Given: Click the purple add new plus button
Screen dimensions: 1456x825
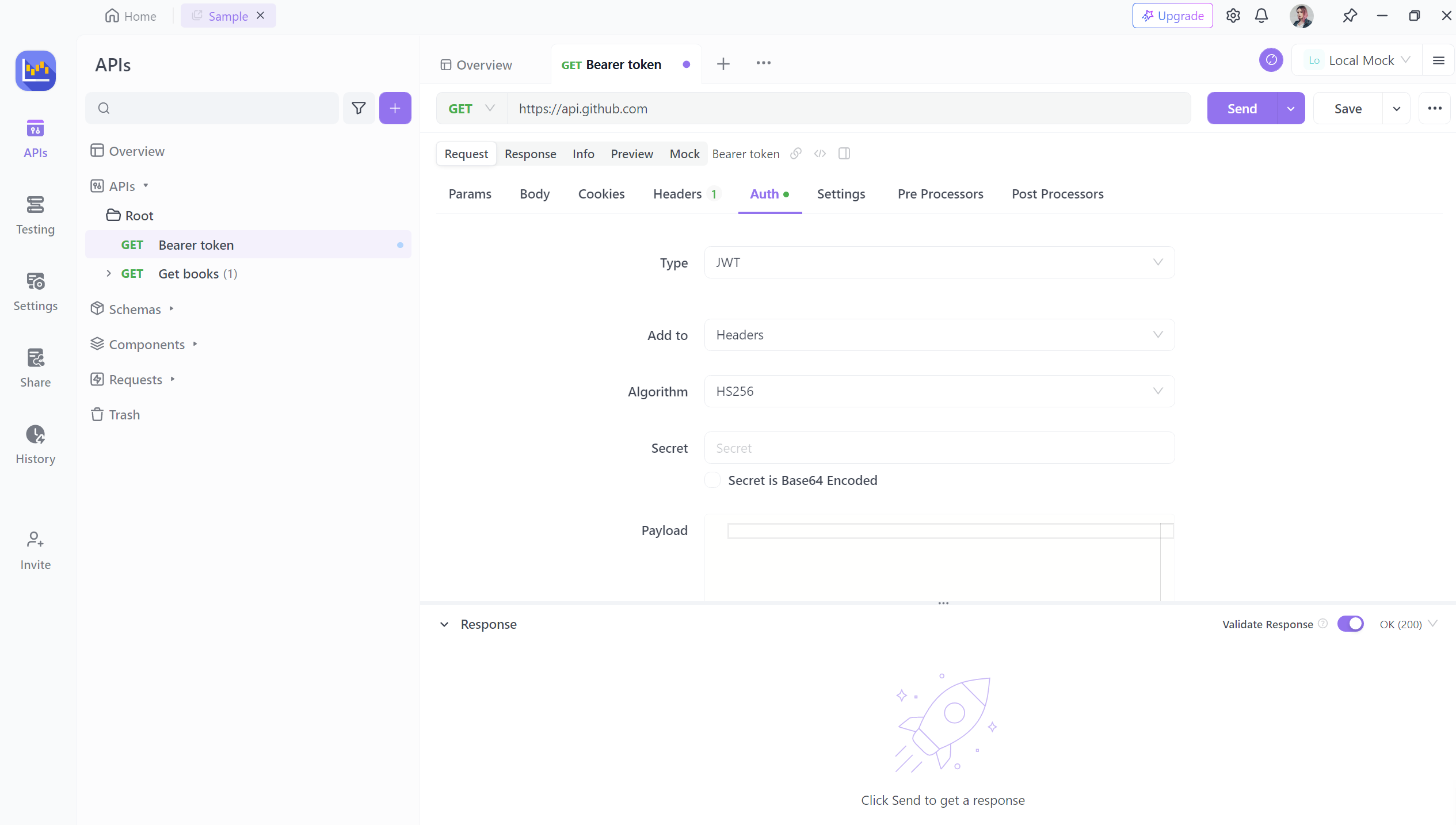Looking at the screenshot, I should click(395, 108).
